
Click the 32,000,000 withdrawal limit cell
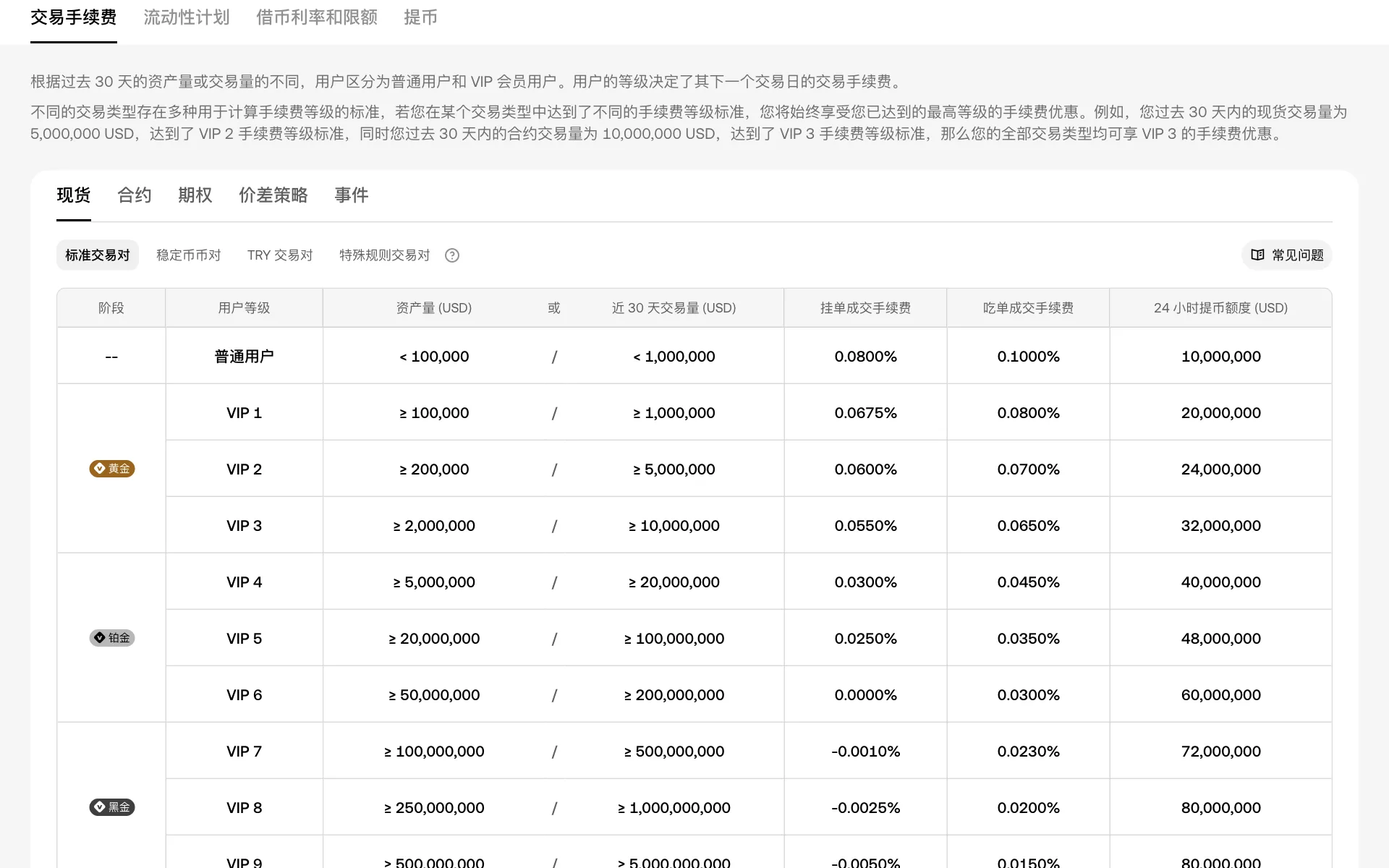(x=1221, y=526)
